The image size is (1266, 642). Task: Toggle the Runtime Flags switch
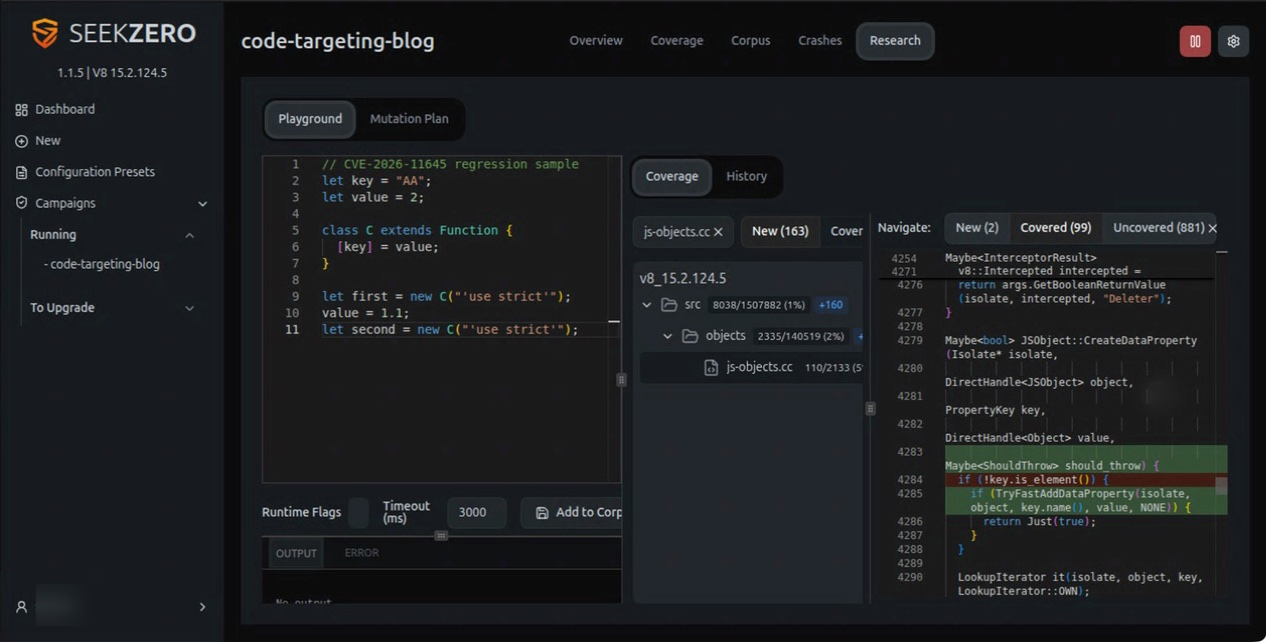358,513
